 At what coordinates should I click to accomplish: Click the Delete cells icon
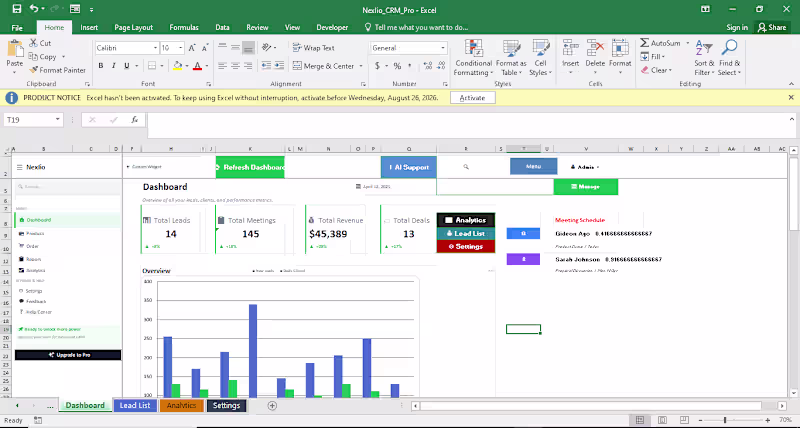click(x=595, y=48)
